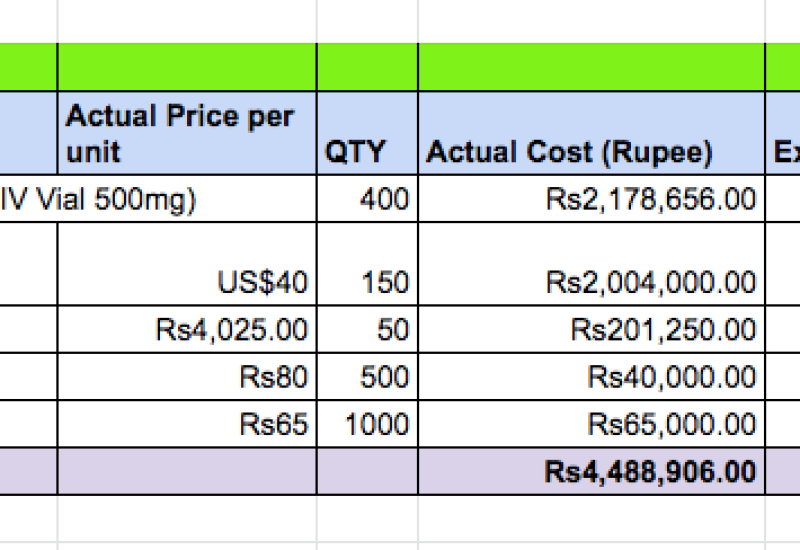Image resolution: width=800 pixels, height=550 pixels.
Task: Click the Rs2,178,656.00 cost cell
Action: [591, 199]
